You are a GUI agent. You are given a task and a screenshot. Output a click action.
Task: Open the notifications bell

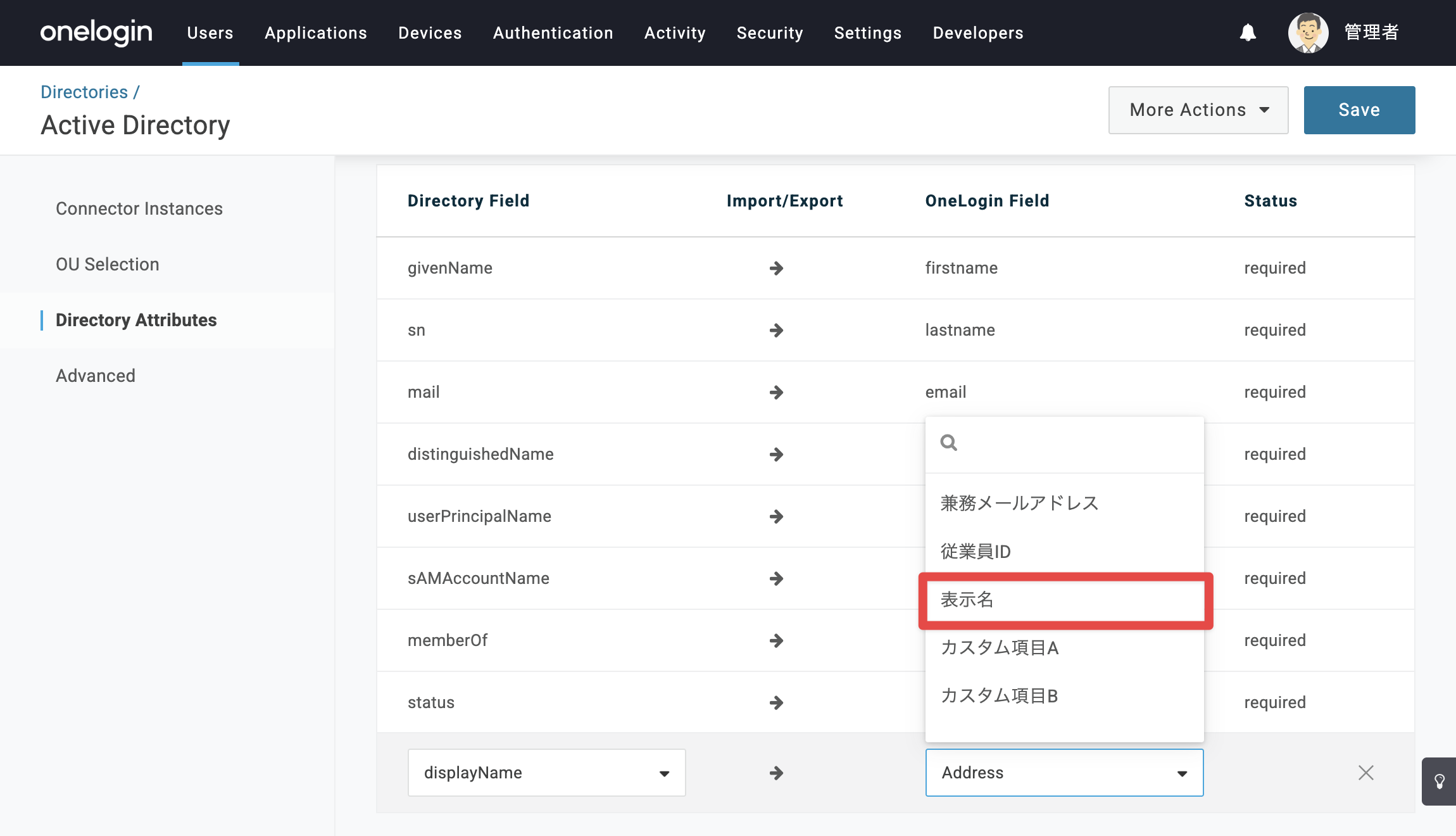1248,32
